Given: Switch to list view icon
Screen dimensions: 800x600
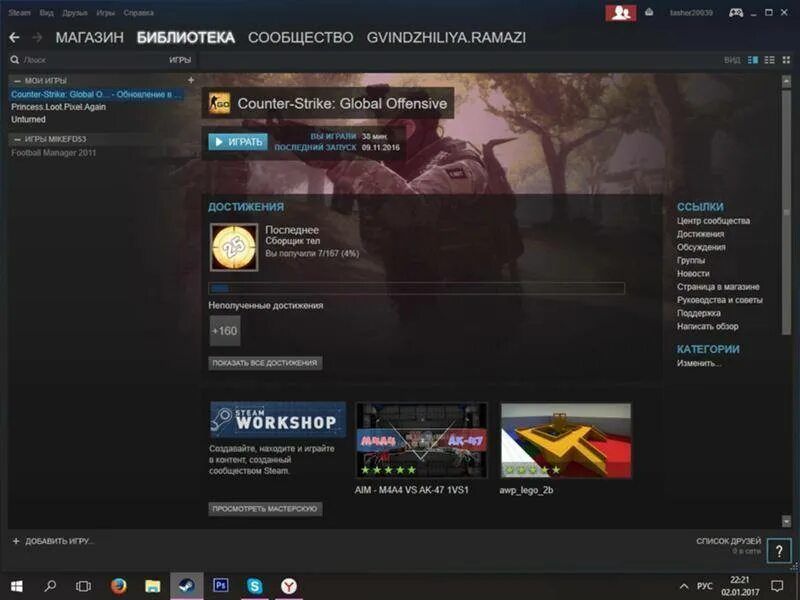Looking at the screenshot, I should click(x=769, y=60).
